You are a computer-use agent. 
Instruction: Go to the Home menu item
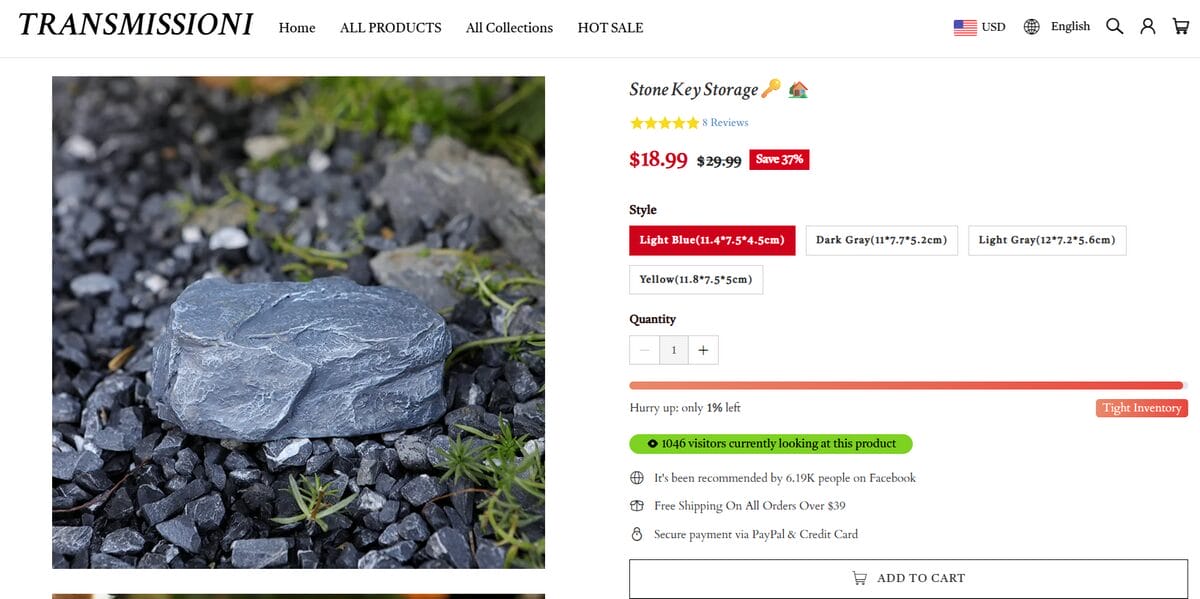tap(297, 28)
